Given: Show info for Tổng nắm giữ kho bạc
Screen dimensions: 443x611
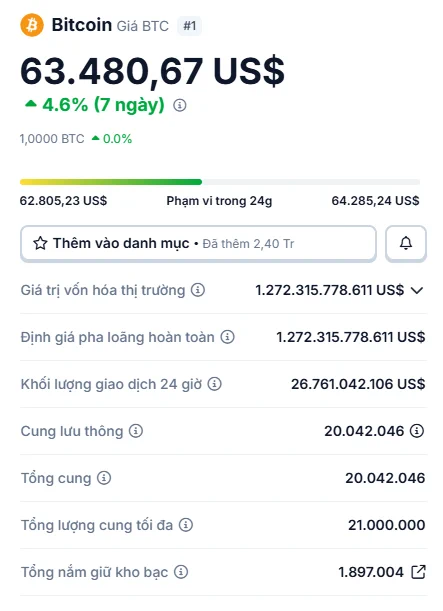Looking at the screenshot, I should pos(181,572).
